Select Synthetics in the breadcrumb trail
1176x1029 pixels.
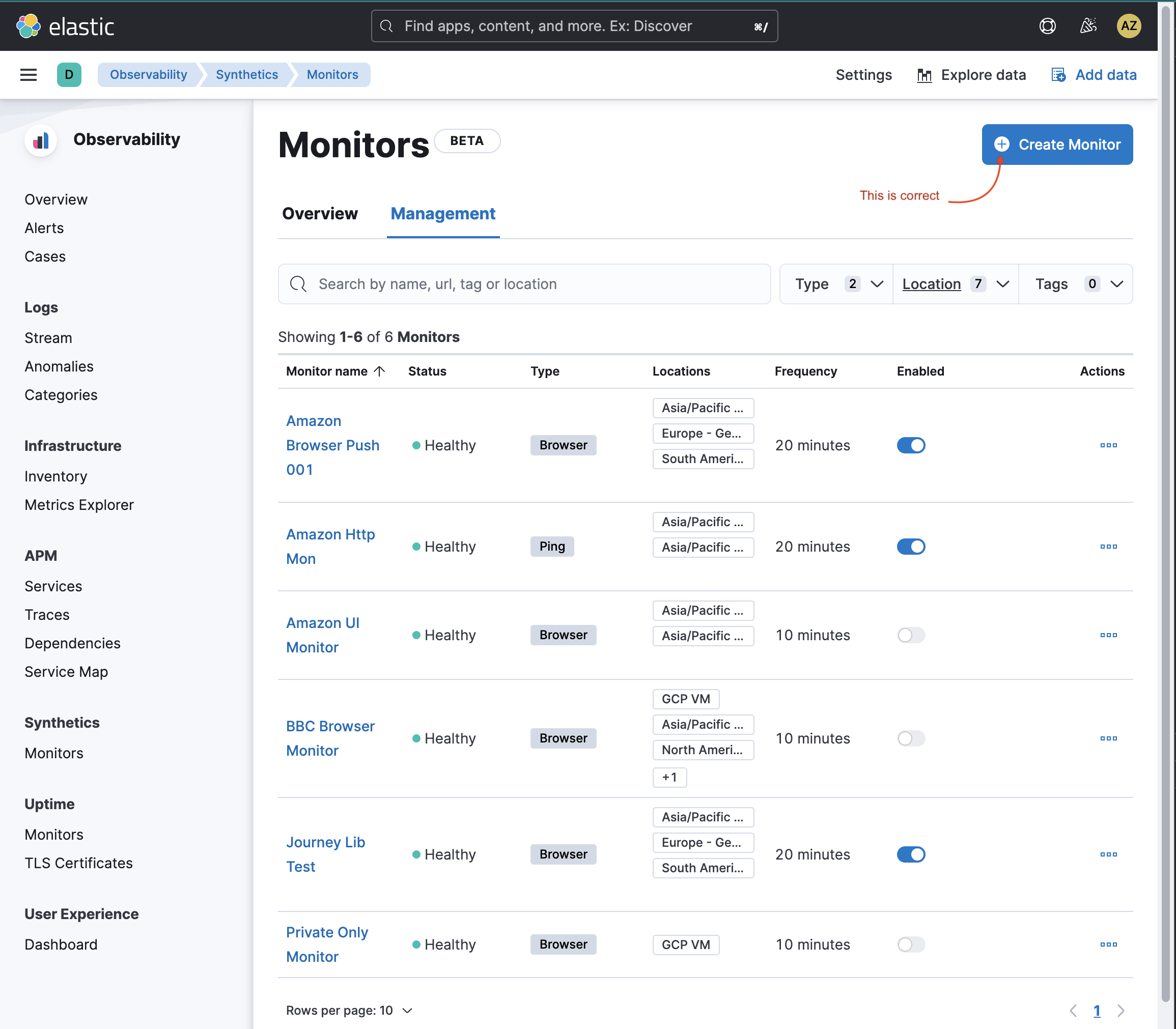tap(246, 75)
